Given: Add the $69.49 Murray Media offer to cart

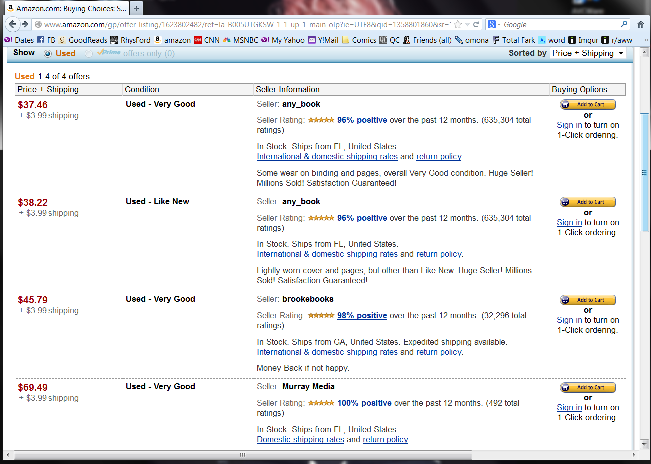Looking at the screenshot, I should pyautogui.click(x=587, y=386).
